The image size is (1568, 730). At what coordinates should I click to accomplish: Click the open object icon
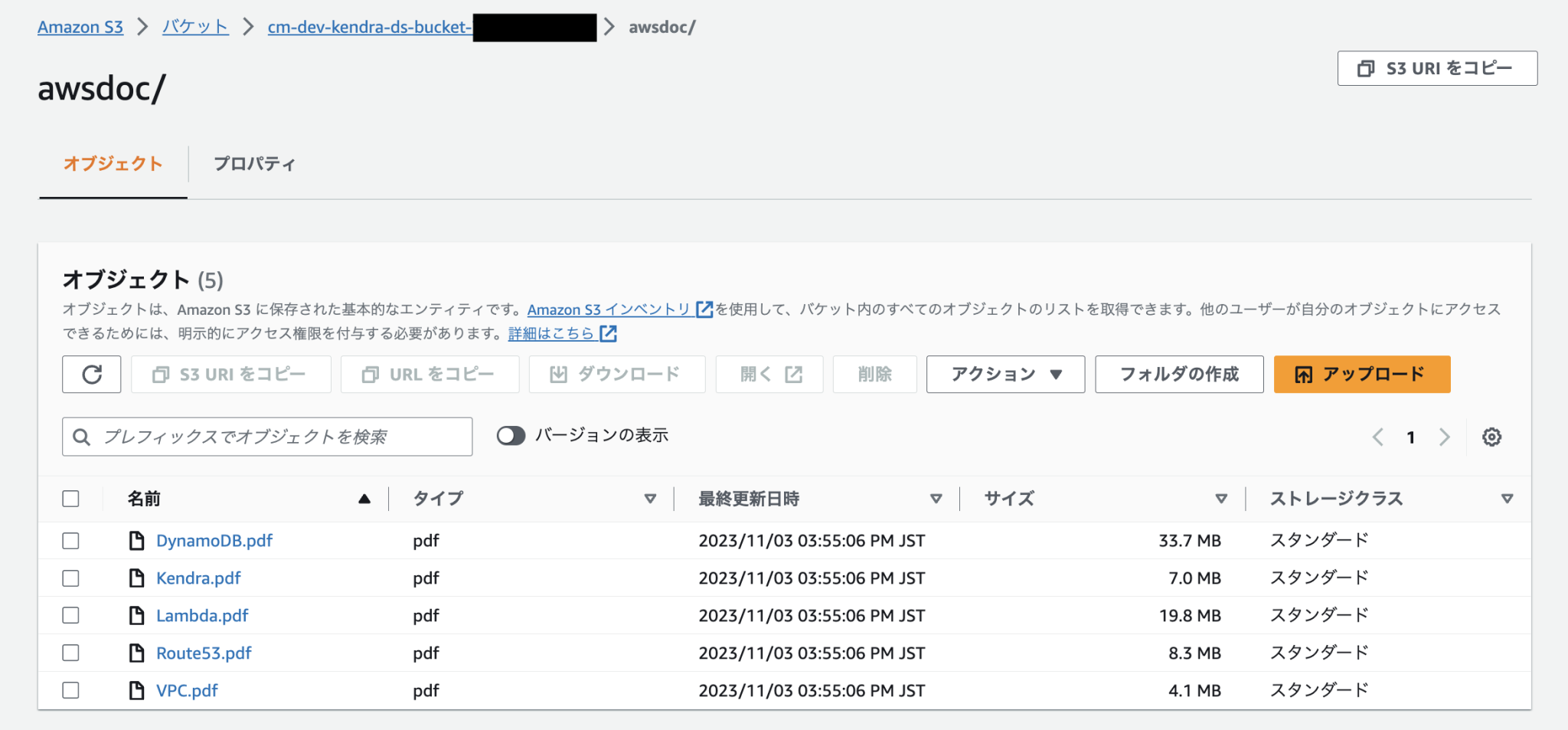tap(792, 375)
